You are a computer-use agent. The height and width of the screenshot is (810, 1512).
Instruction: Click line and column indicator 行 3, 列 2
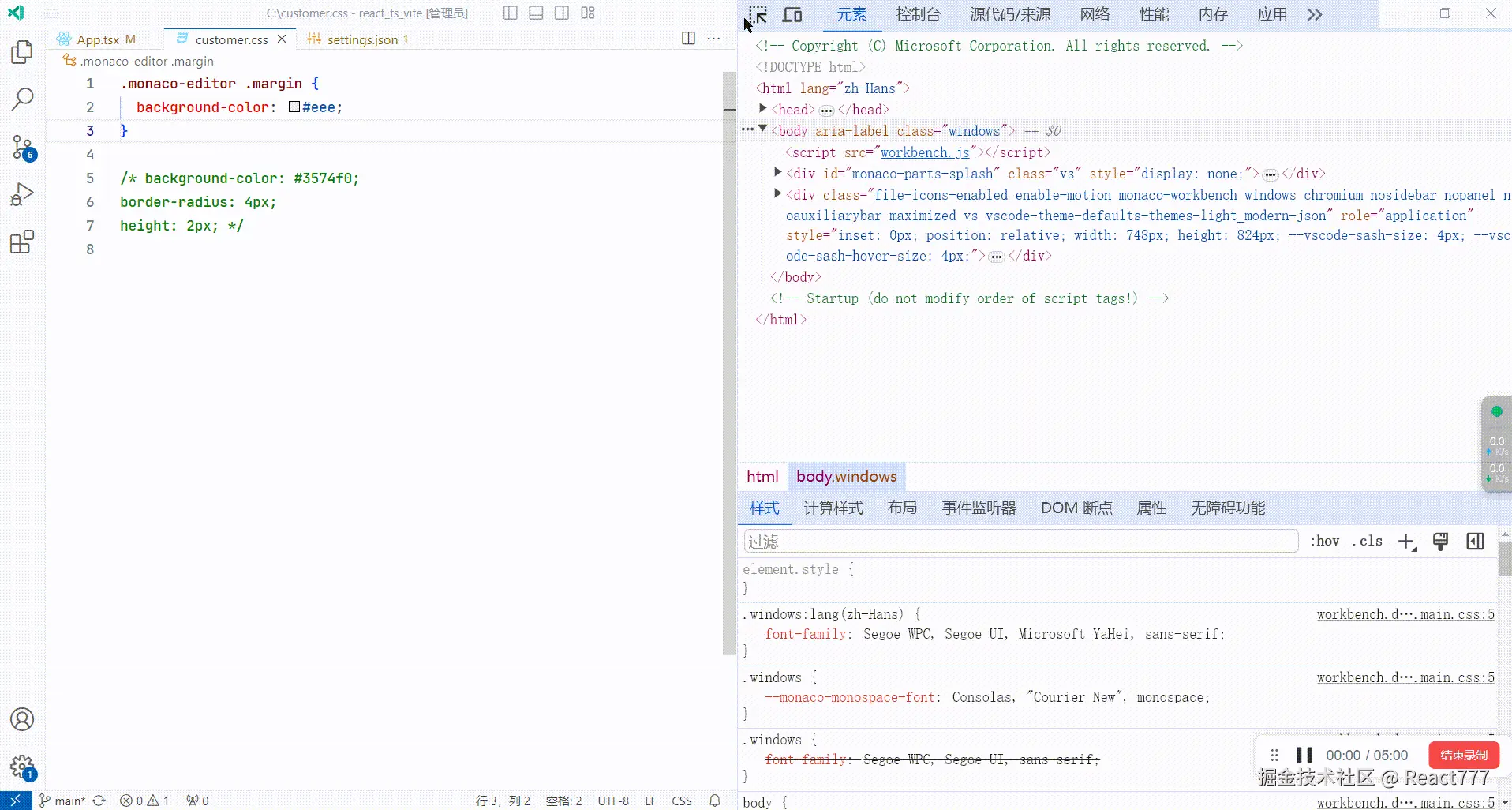click(x=503, y=801)
